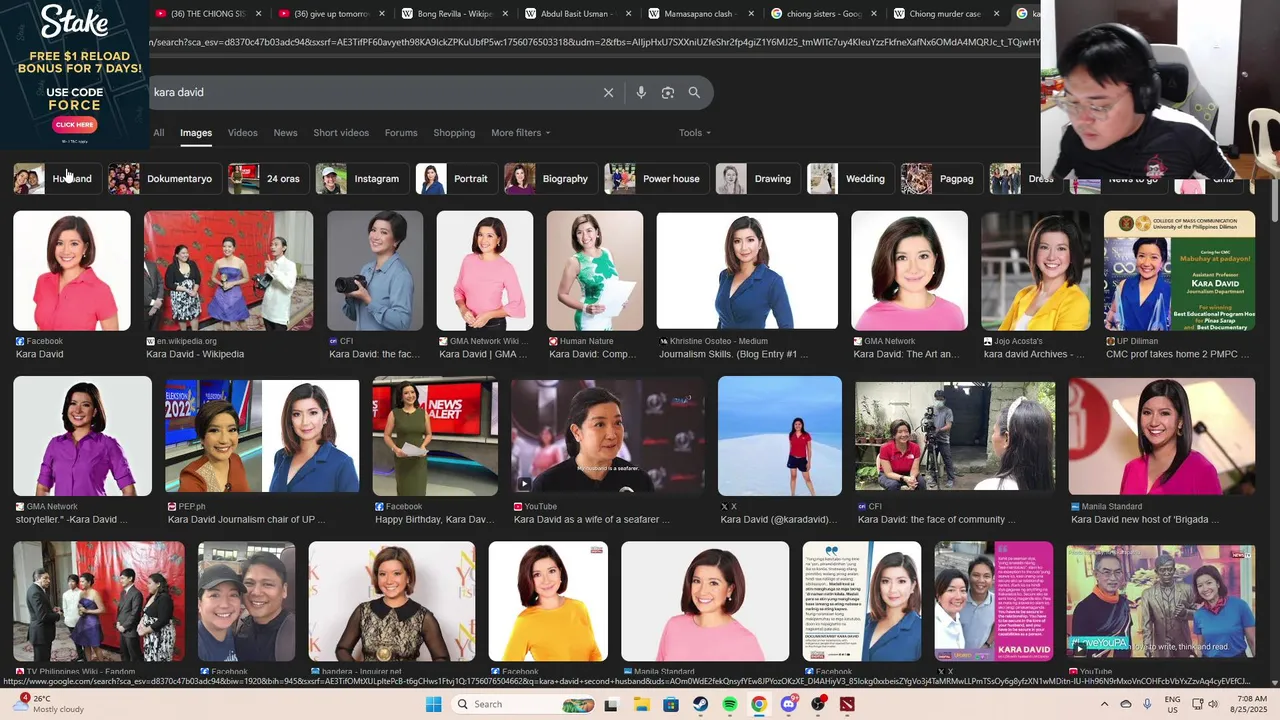1280x720 pixels.
Task: Open Kara David Journalism chair PEP.ph image
Action: pos(262,436)
